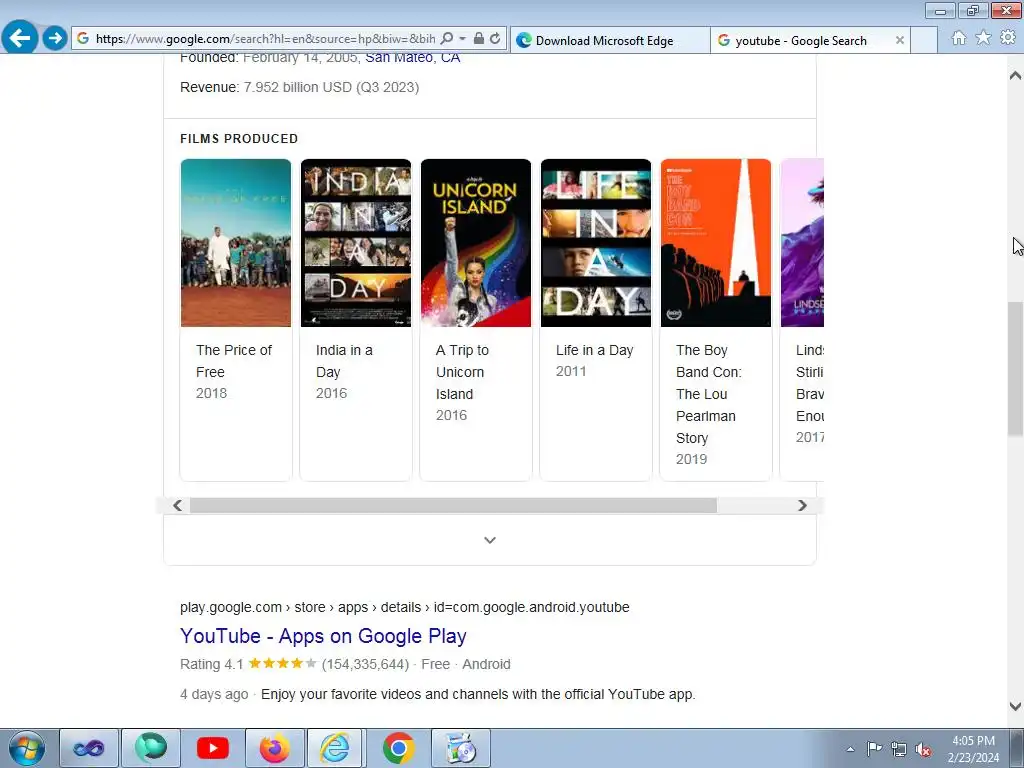Click the Life in a Day title
The image size is (1024, 768).
click(594, 350)
